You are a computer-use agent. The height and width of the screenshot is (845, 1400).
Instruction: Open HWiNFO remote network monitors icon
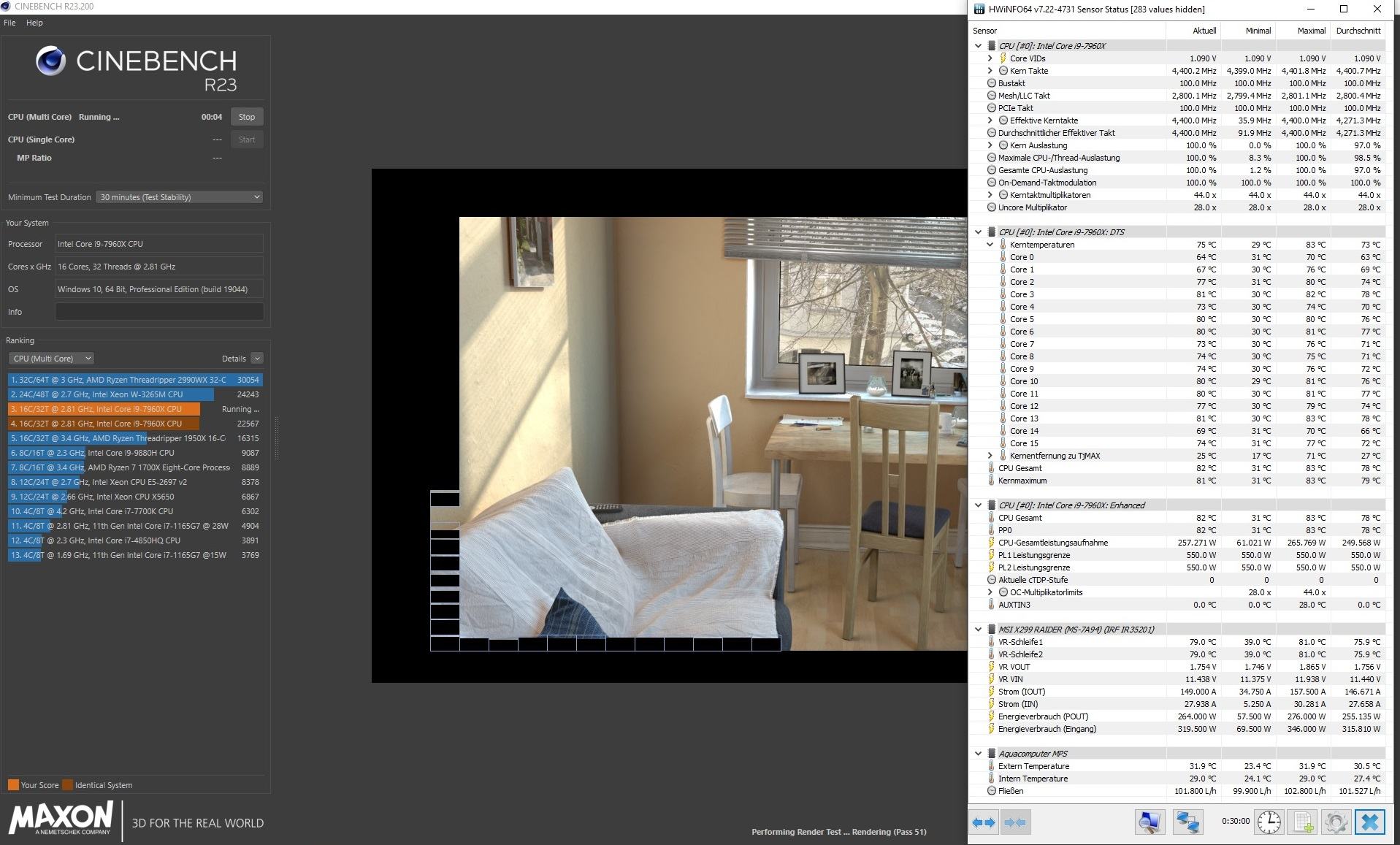point(1187,822)
